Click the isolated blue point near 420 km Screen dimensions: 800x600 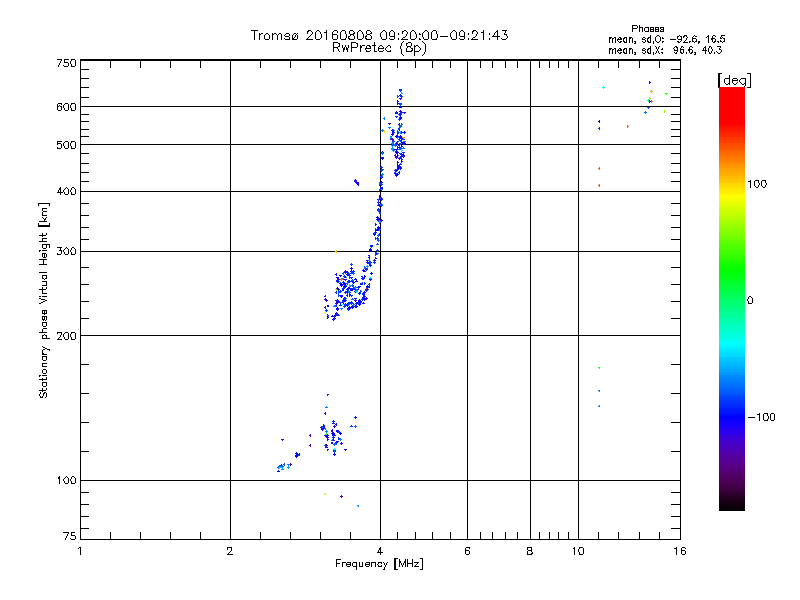(x=357, y=182)
